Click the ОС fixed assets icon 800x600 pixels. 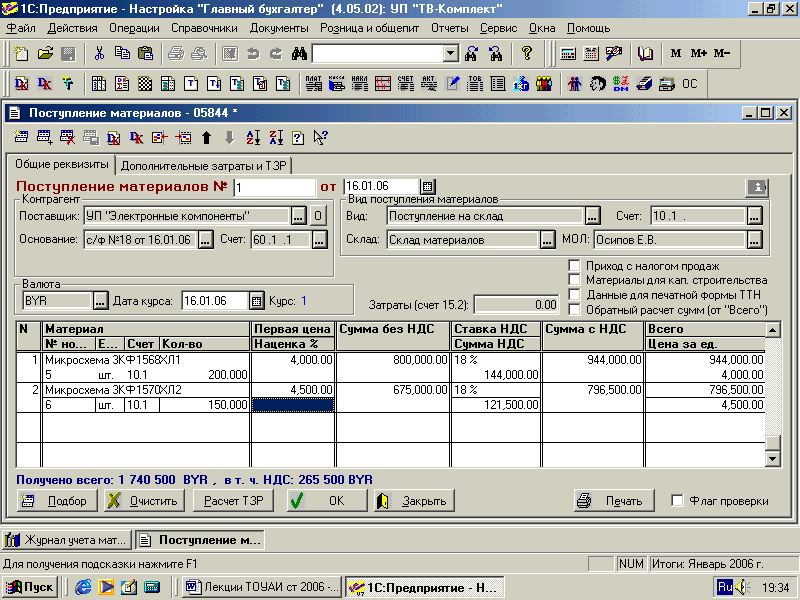click(690, 83)
